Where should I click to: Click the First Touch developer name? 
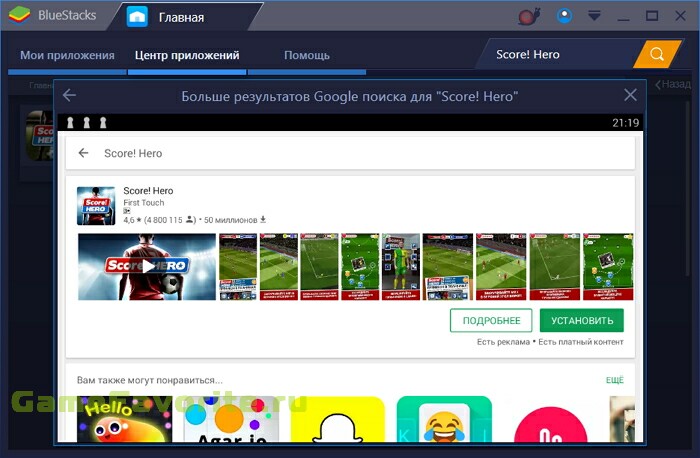[x=144, y=203]
